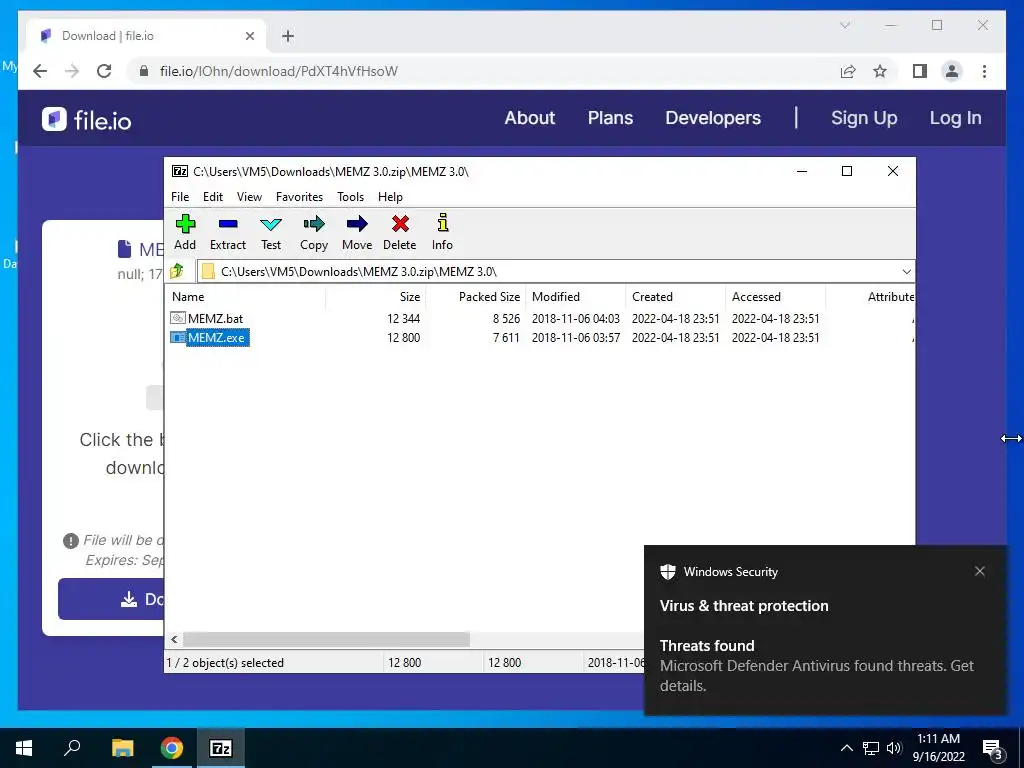Share this page icon in address bar

848,71
